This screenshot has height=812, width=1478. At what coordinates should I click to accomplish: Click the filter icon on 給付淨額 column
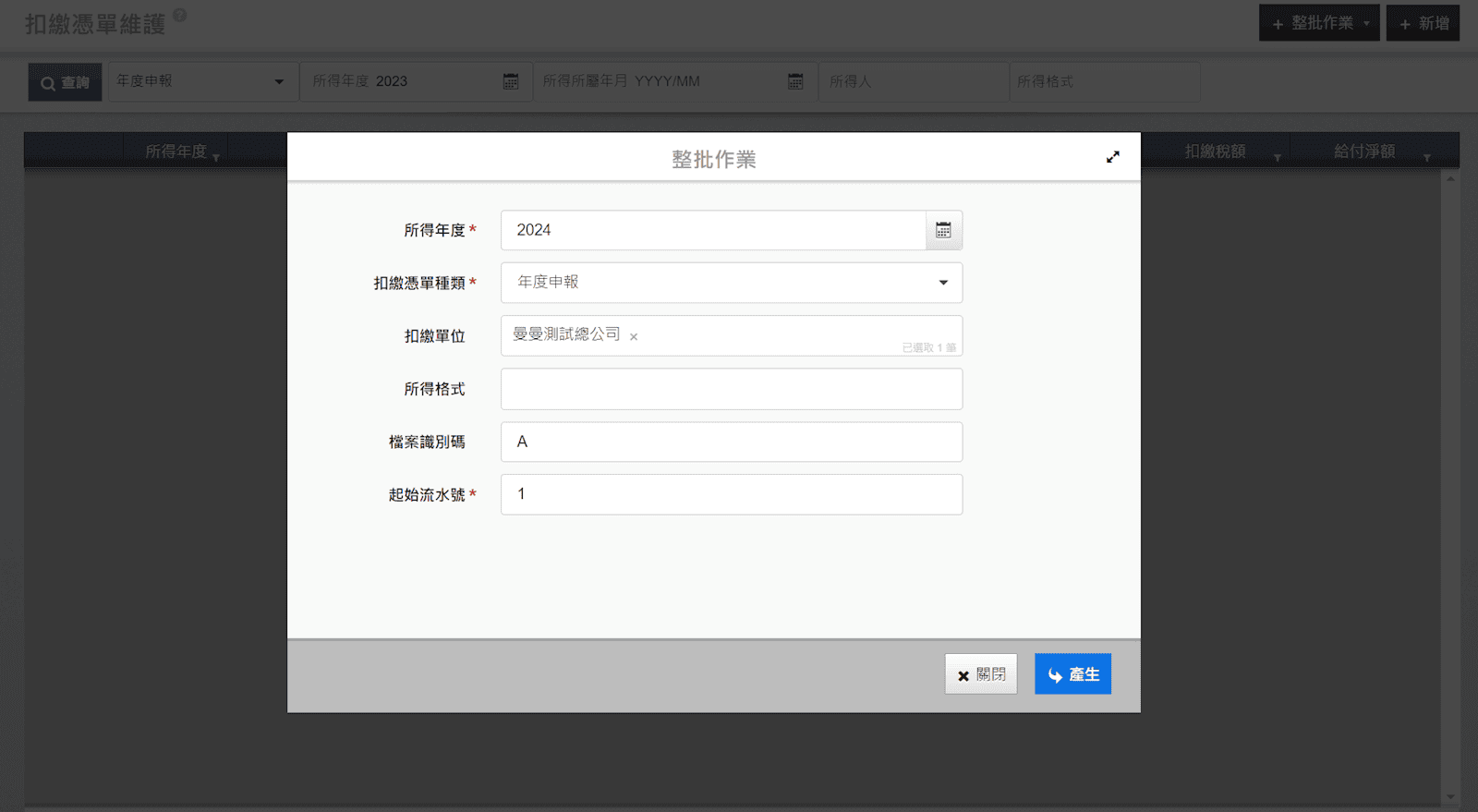click(1426, 158)
